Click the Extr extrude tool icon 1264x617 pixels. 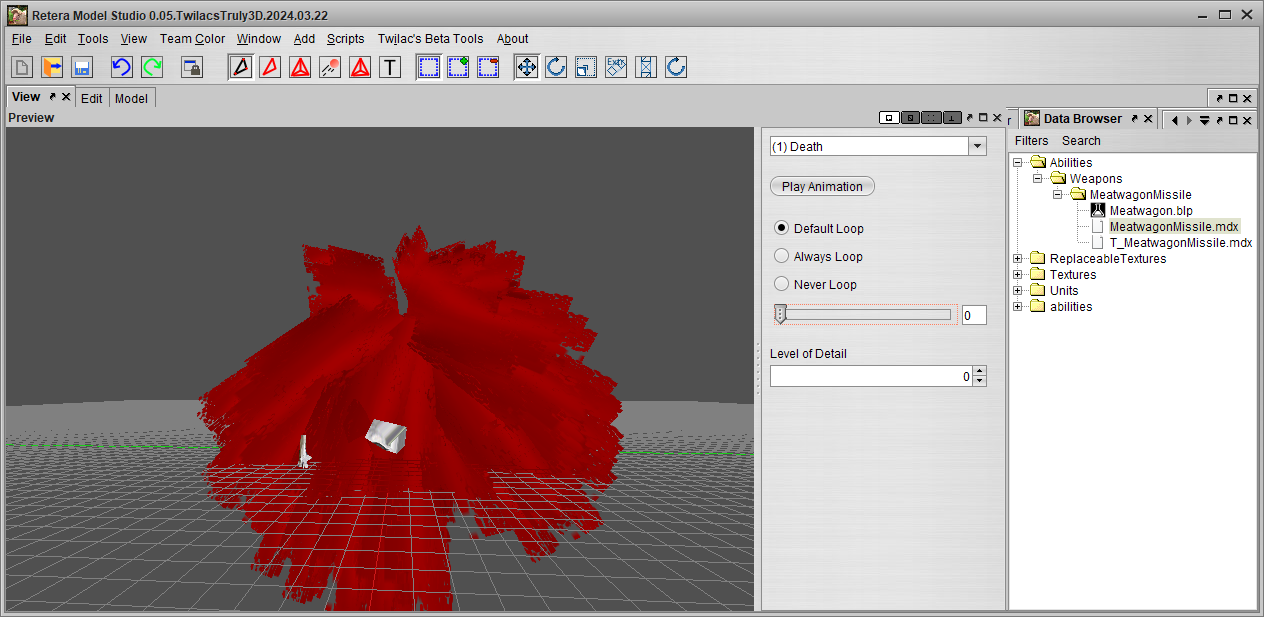tap(616, 67)
